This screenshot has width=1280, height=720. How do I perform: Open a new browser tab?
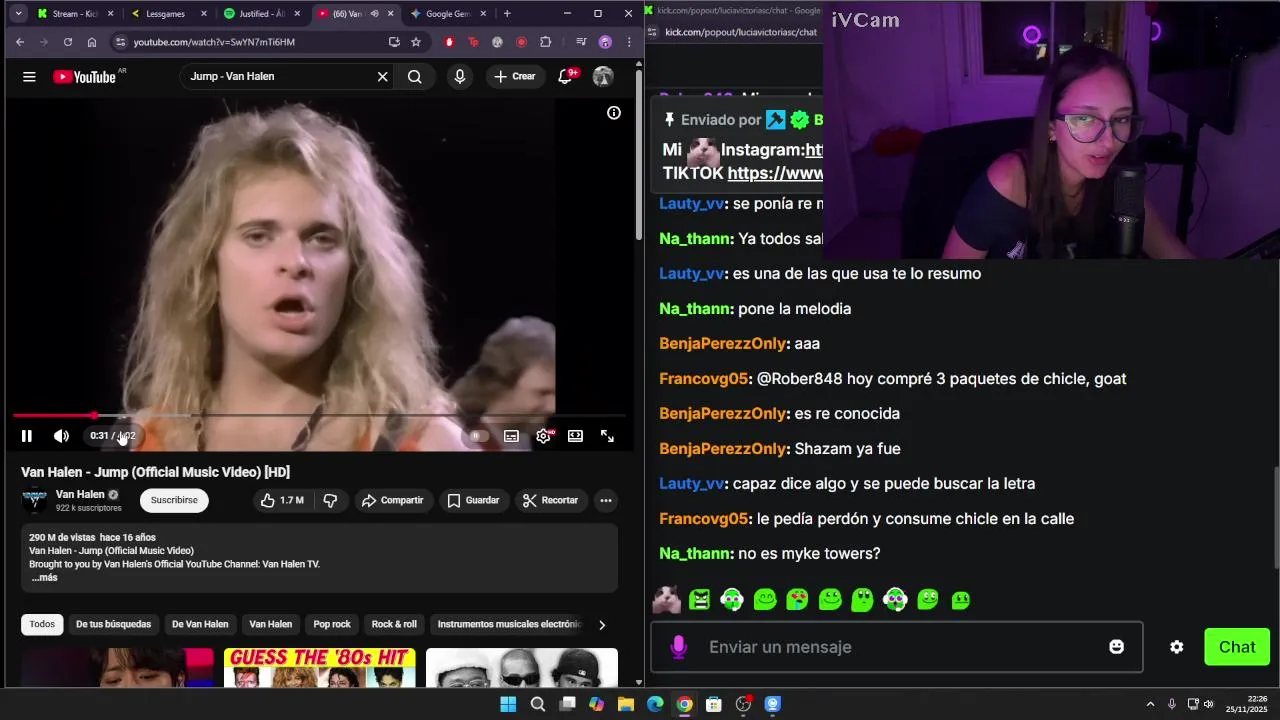pos(507,14)
